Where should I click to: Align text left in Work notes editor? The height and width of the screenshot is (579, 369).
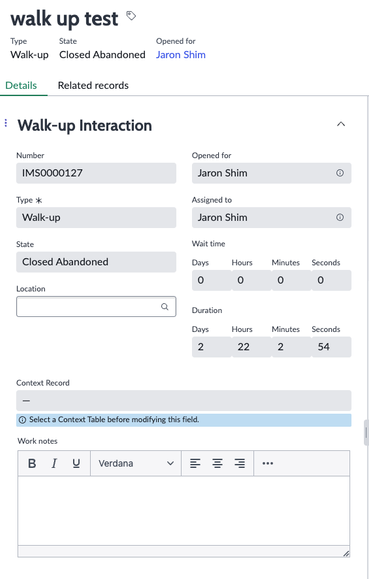[195, 463]
